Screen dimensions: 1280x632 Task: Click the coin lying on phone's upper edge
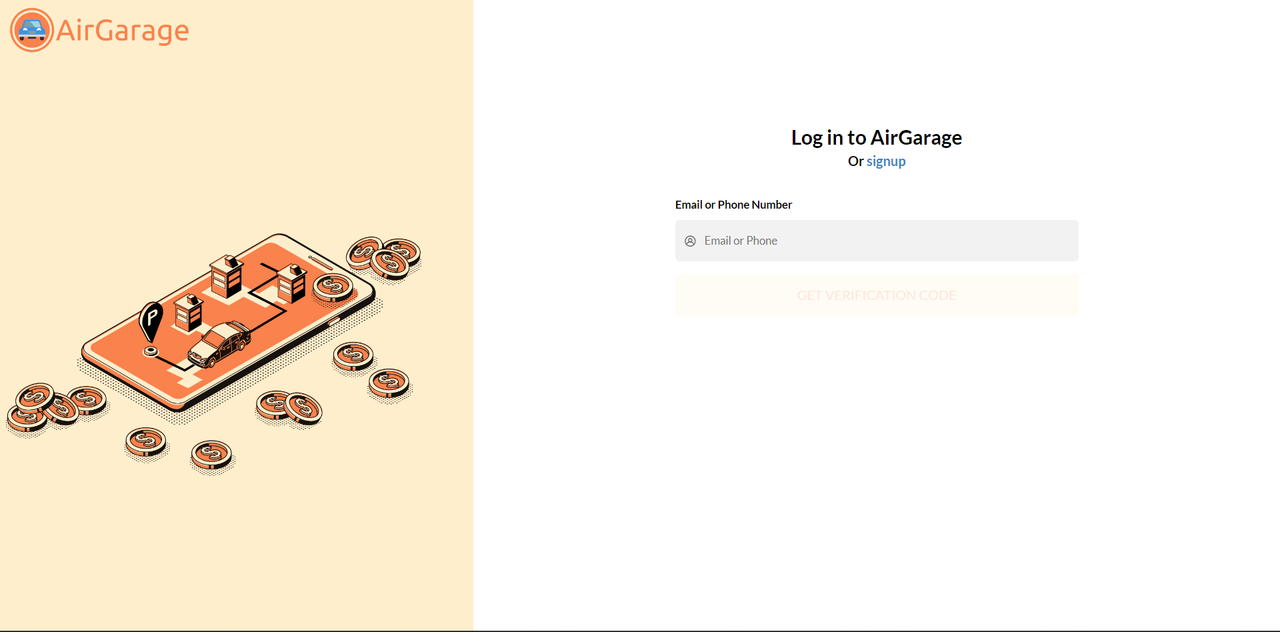coord(333,289)
